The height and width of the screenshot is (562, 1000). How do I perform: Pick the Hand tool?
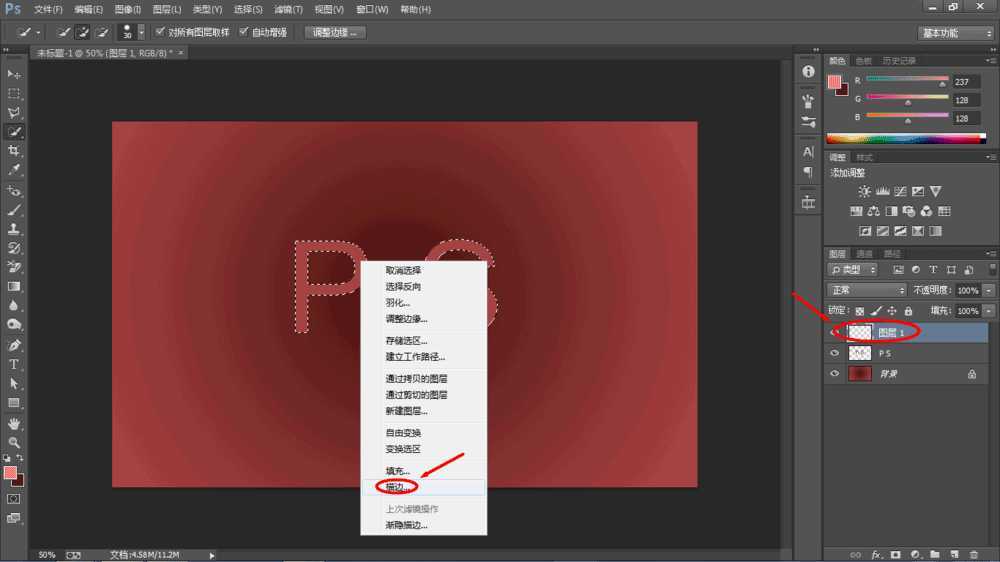pos(14,423)
